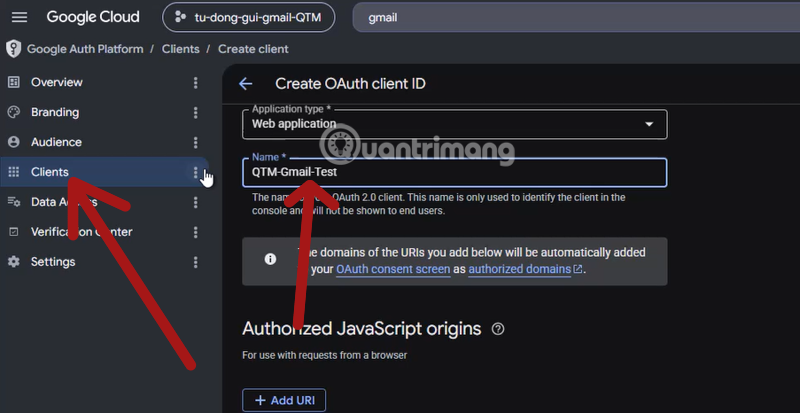Click the search box containing gmail
The height and width of the screenshot is (413, 800).
pos(577,17)
